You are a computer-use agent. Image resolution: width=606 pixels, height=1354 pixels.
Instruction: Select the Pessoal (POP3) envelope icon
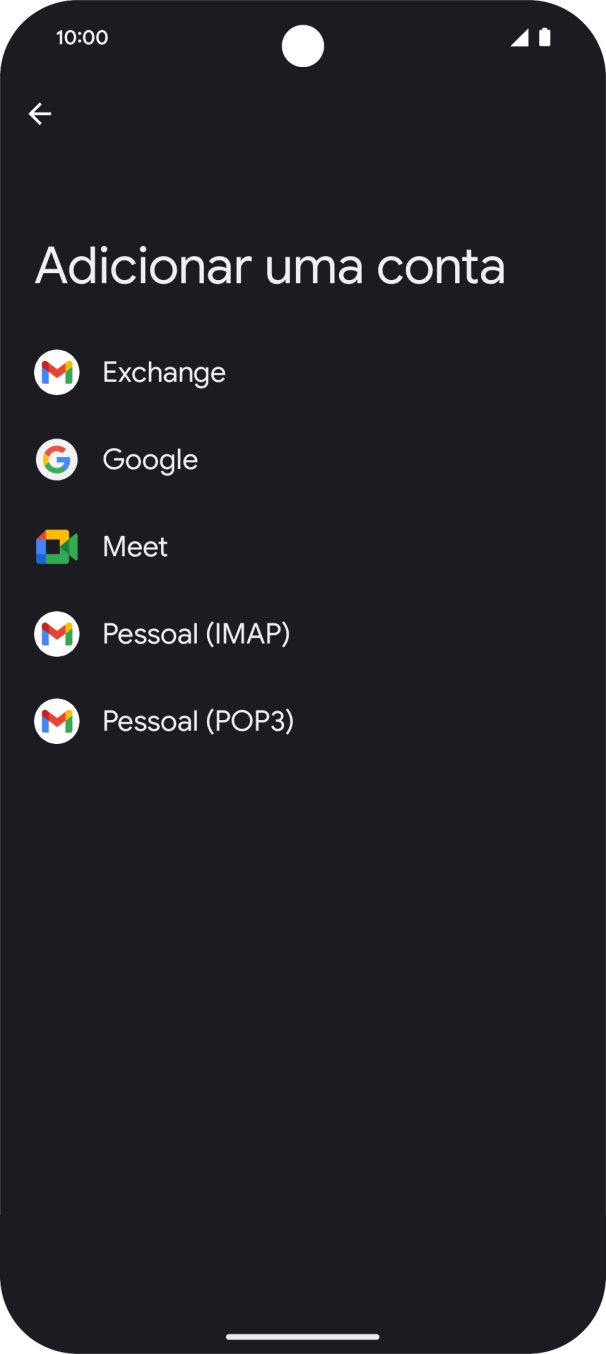coord(56,720)
